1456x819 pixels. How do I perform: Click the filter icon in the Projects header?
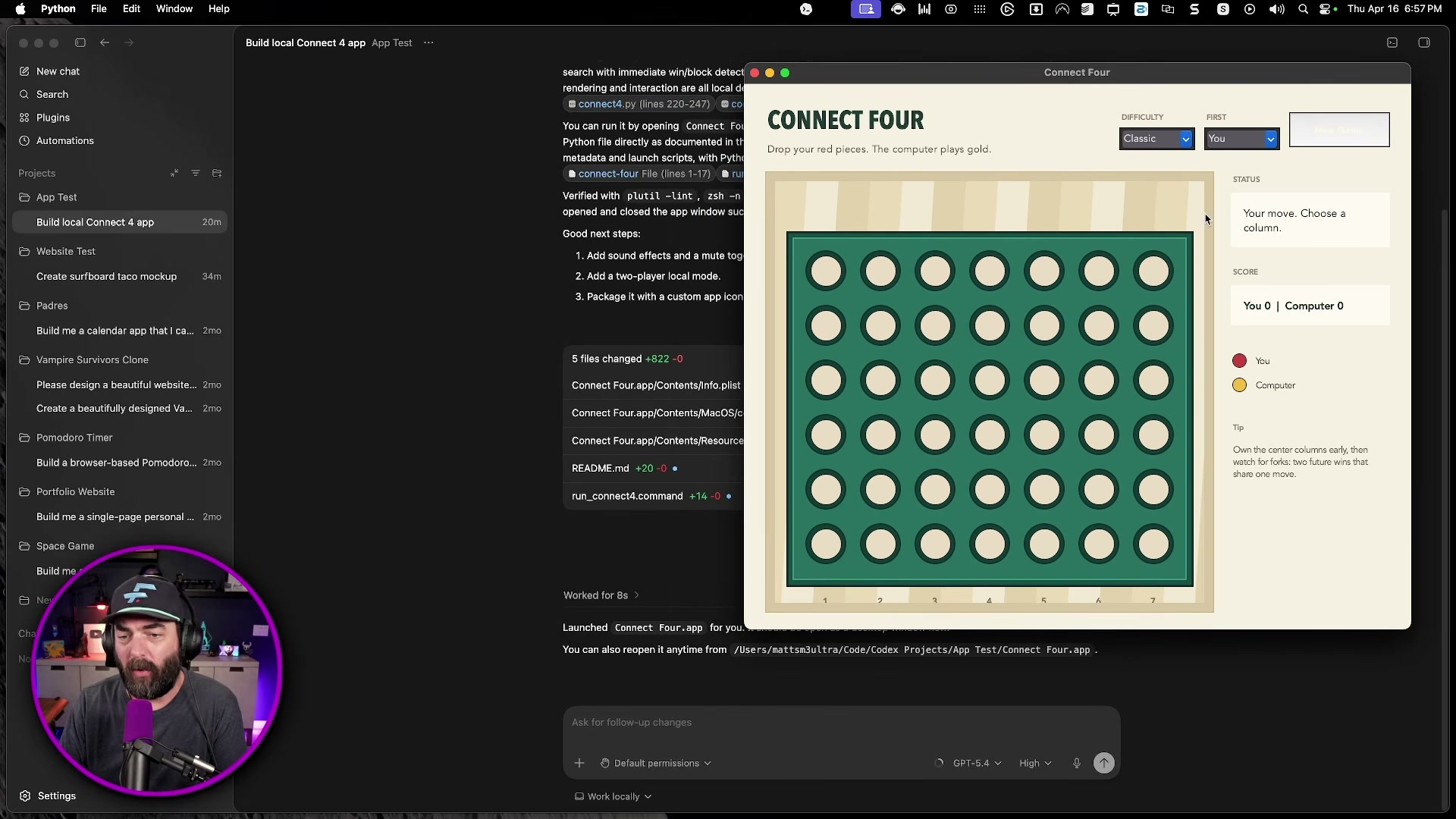click(x=196, y=173)
